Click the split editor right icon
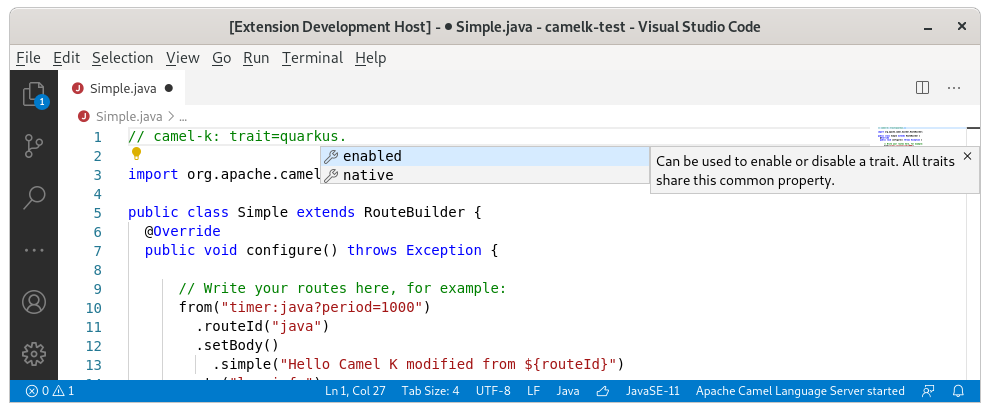Viewport: 990px width, 412px height. [923, 89]
